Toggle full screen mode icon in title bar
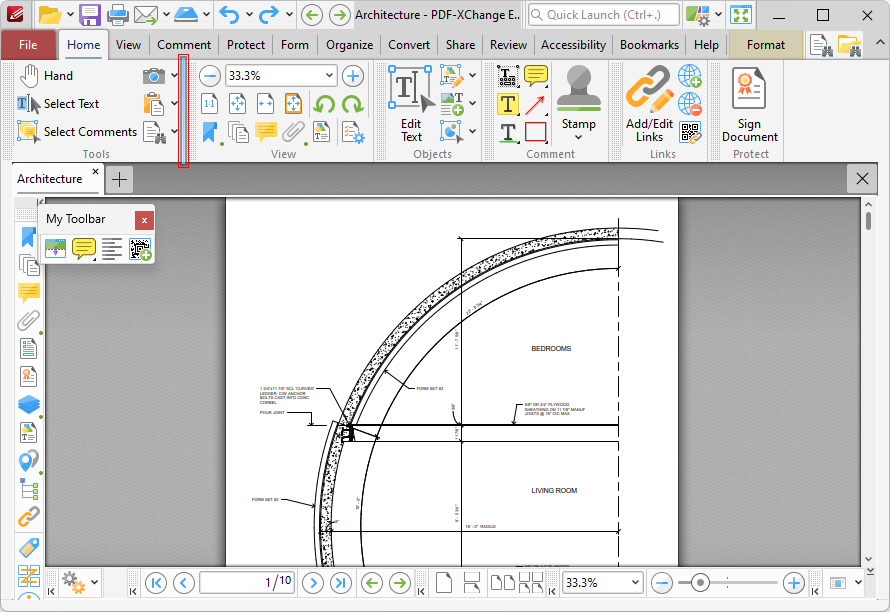 pyautogui.click(x=741, y=15)
